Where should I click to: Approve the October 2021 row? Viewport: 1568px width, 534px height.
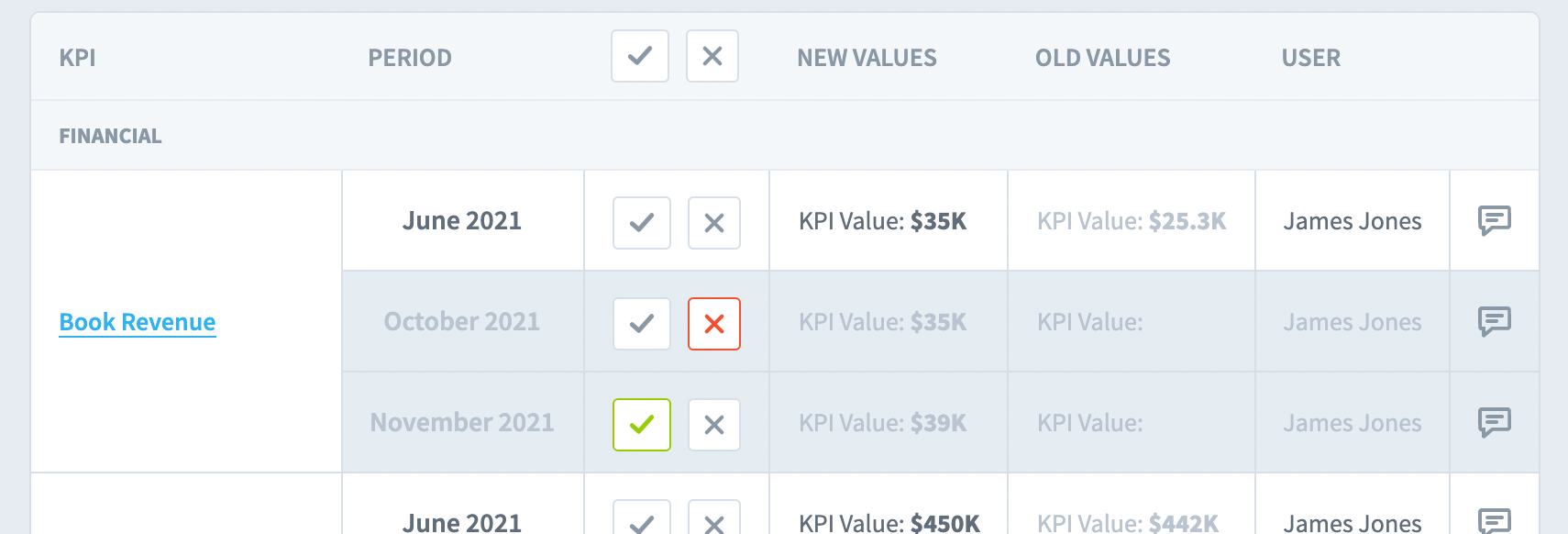click(x=642, y=324)
